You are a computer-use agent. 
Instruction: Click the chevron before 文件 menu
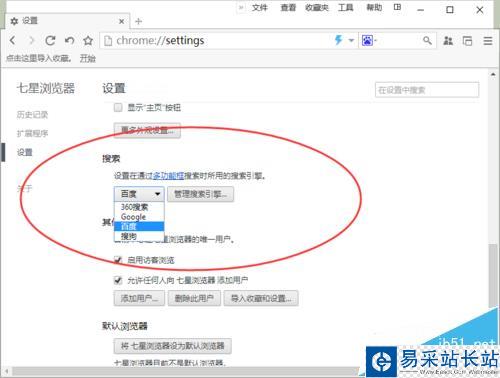pos(241,7)
